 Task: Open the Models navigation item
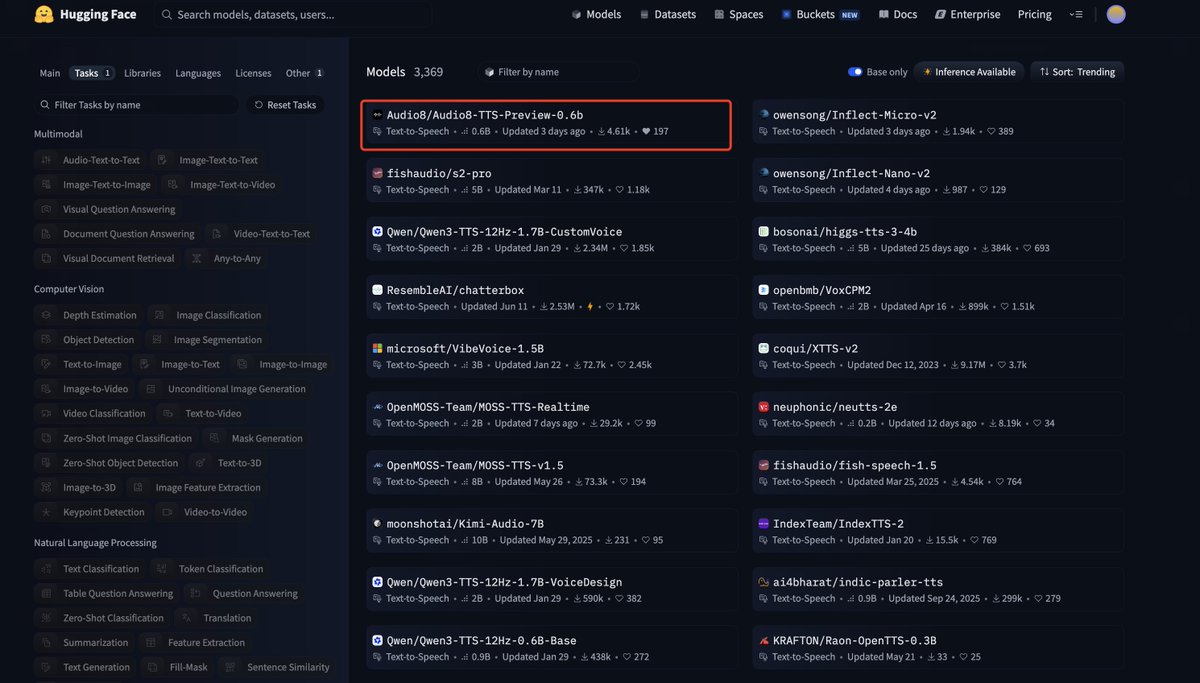595,14
